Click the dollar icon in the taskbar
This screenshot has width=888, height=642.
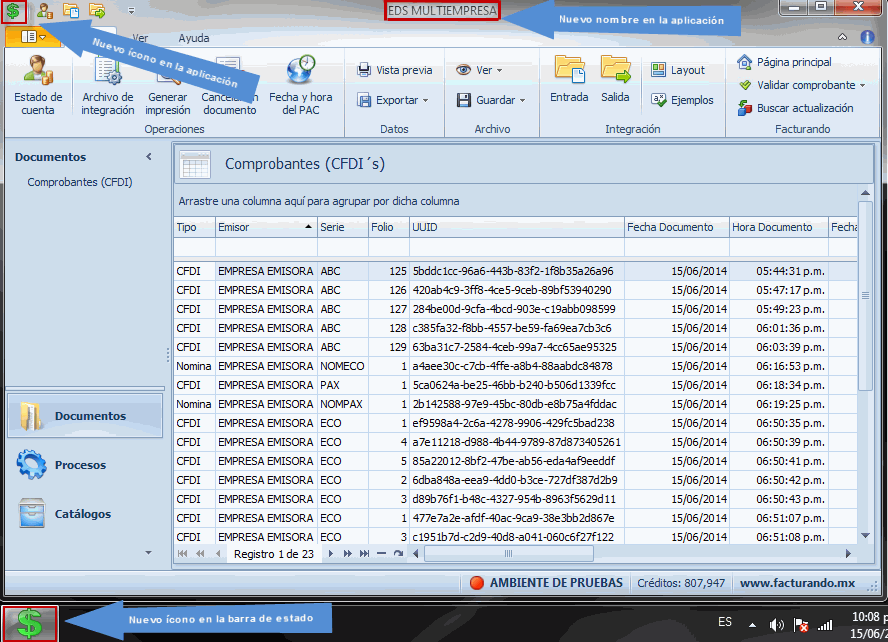(x=30, y=623)
